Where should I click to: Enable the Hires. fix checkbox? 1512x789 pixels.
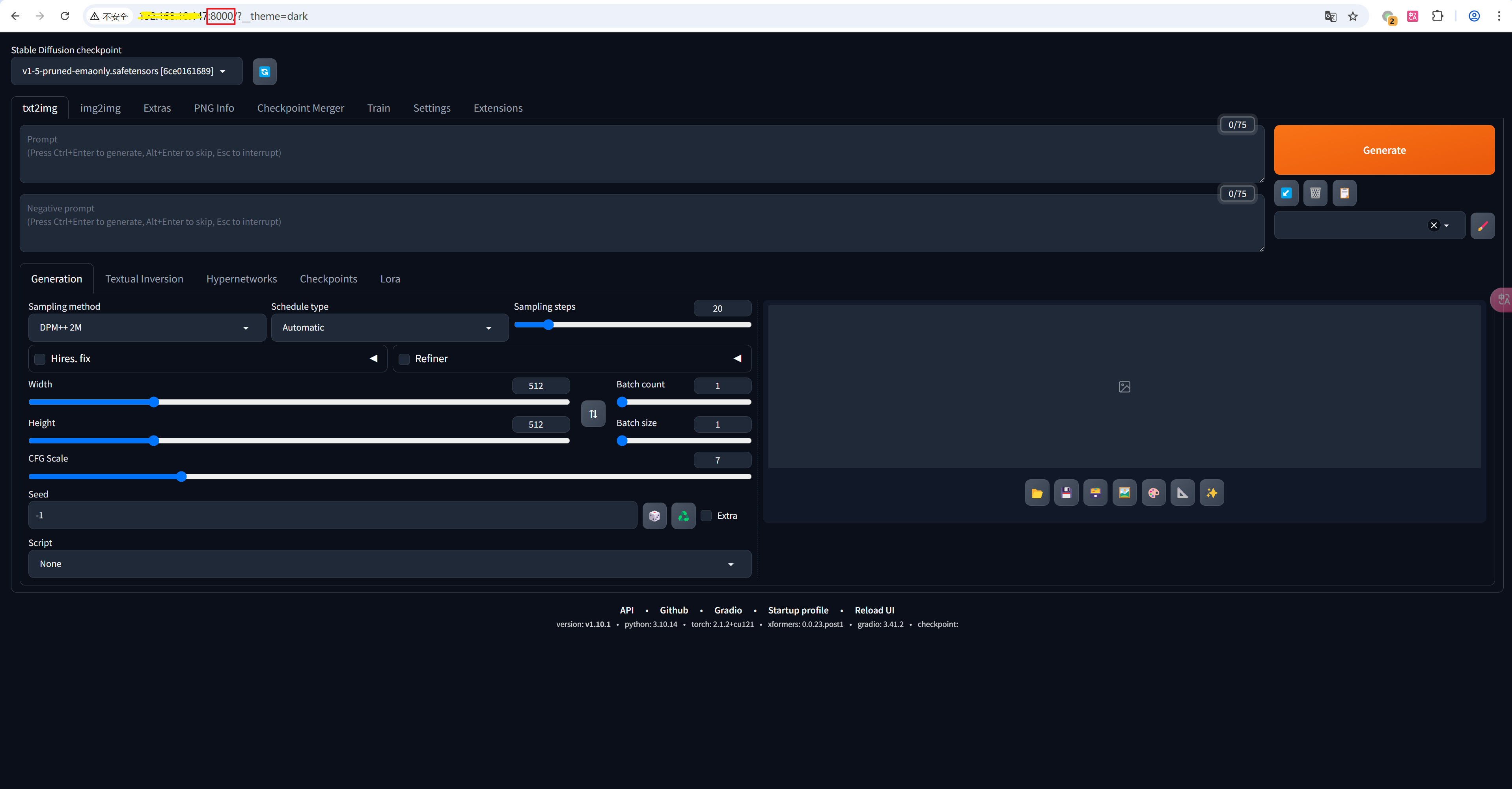pyautogui.click(x=39, y=359)
